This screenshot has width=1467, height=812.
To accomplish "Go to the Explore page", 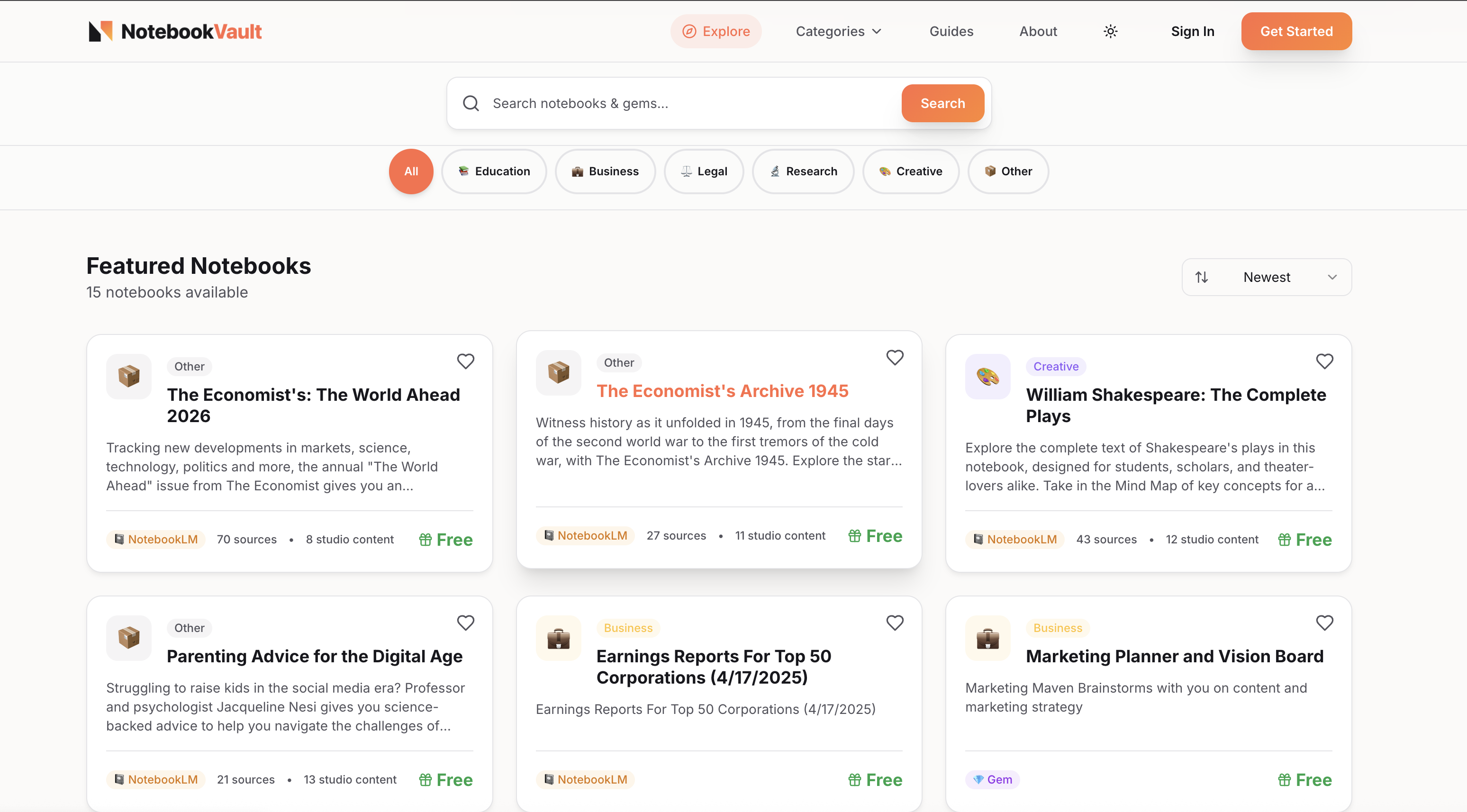I will (x=716, y=31).
